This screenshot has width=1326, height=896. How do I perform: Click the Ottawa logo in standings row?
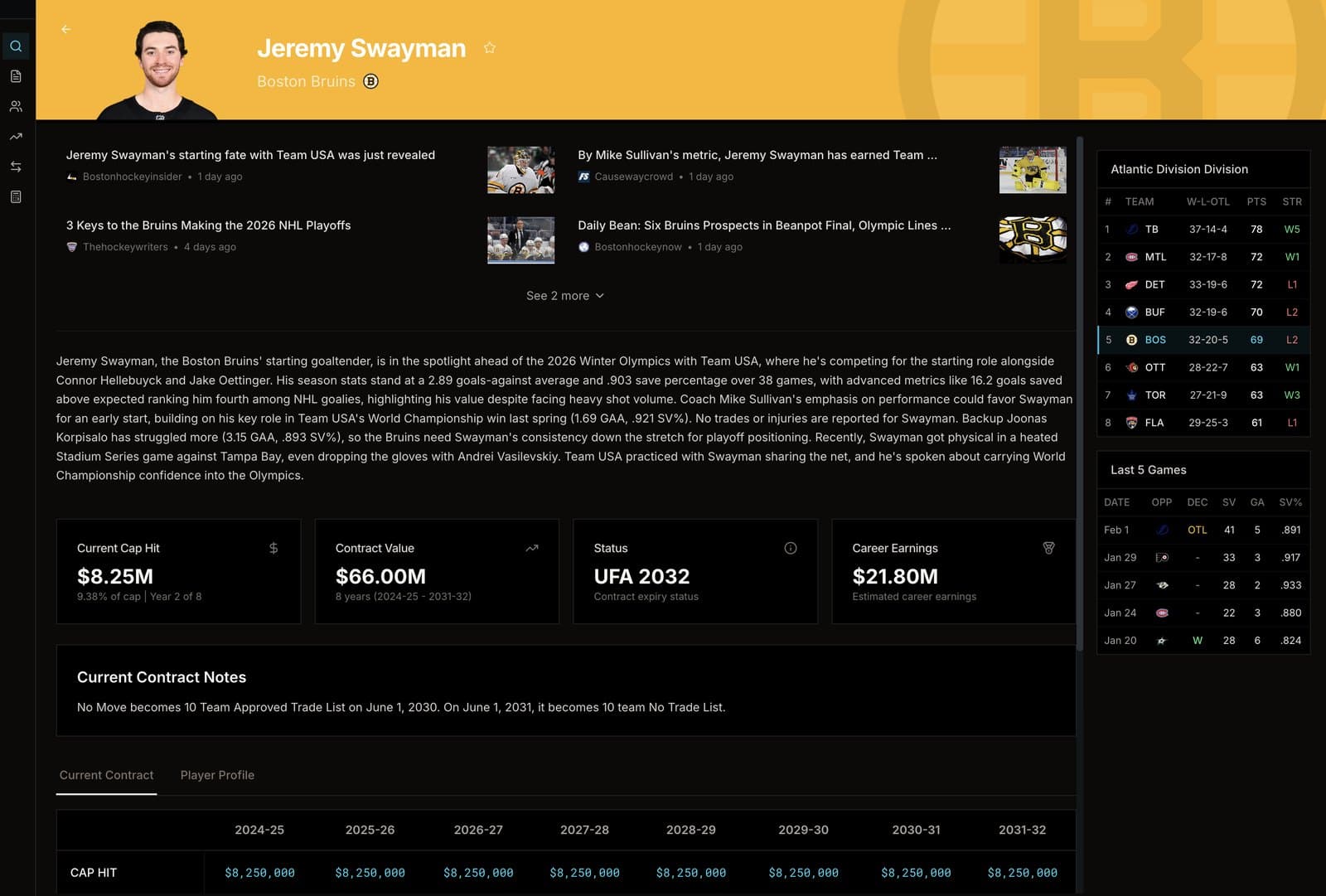(x=1132, y=367)
